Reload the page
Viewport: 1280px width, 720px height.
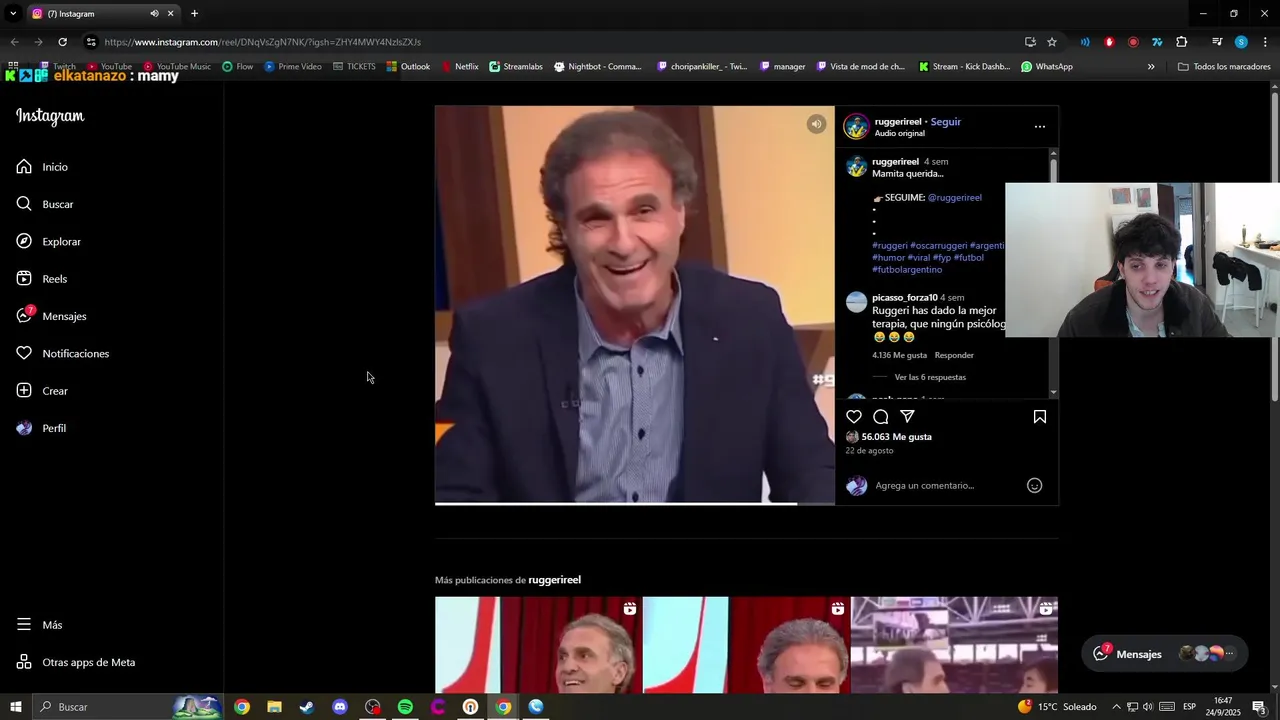[x=62, y=42]
